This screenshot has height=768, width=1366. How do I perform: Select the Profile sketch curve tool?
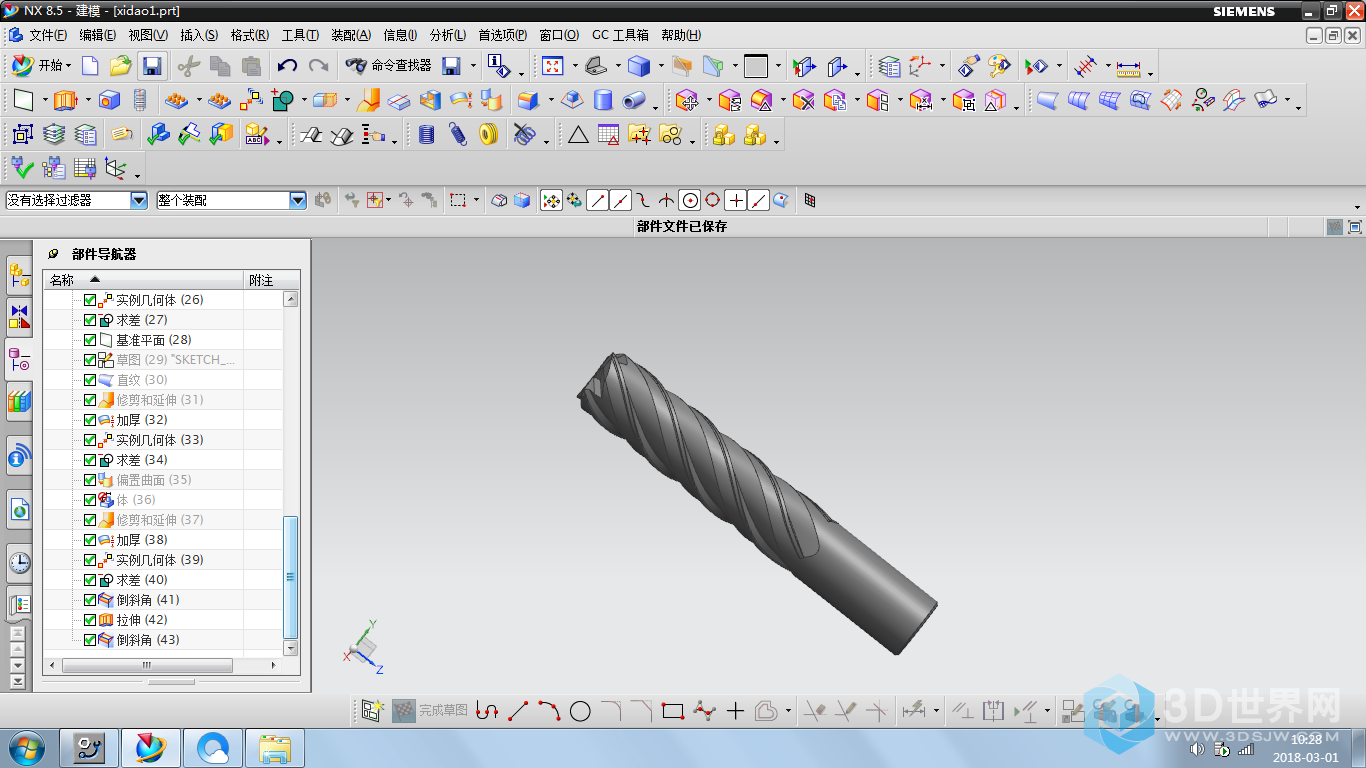486,711
